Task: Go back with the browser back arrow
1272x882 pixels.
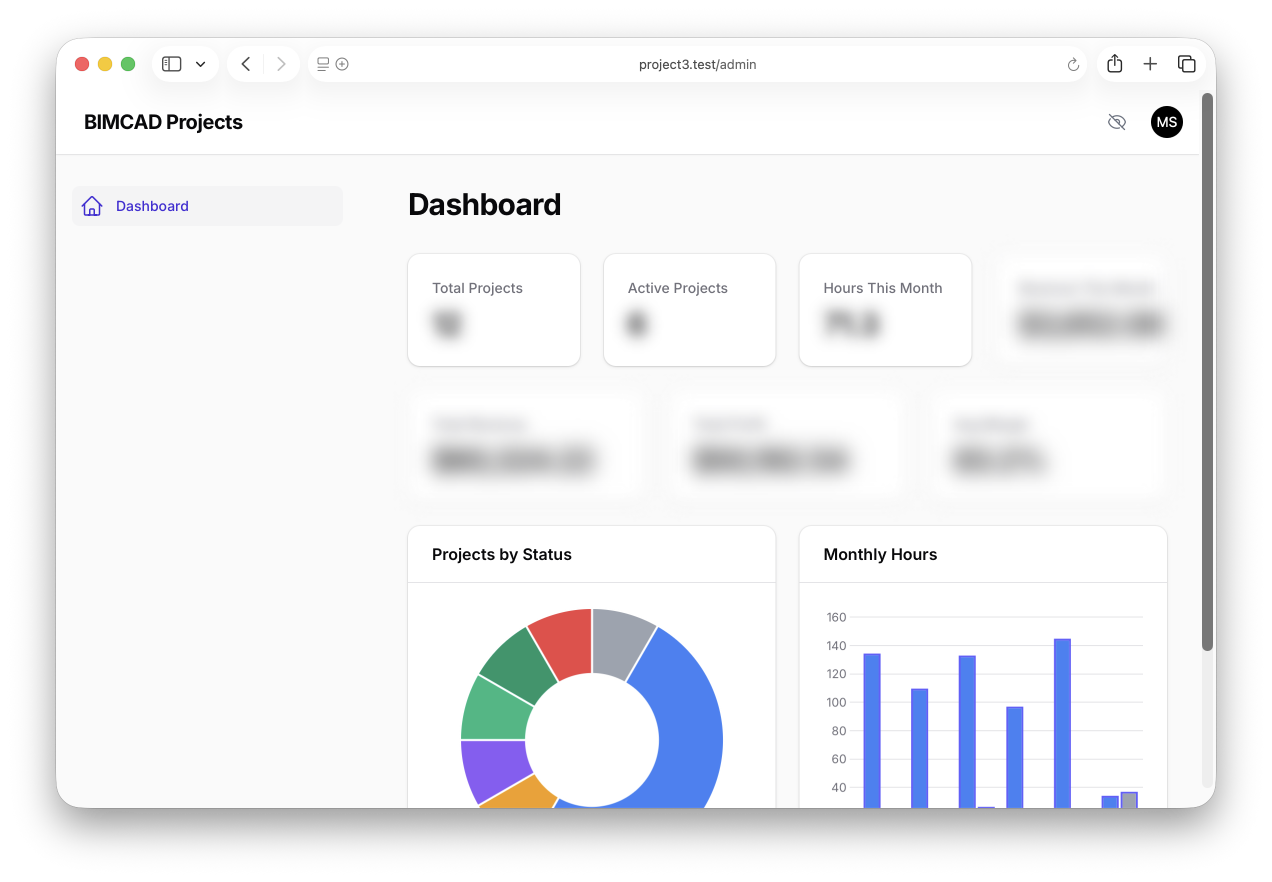Action: click(246, 64)
